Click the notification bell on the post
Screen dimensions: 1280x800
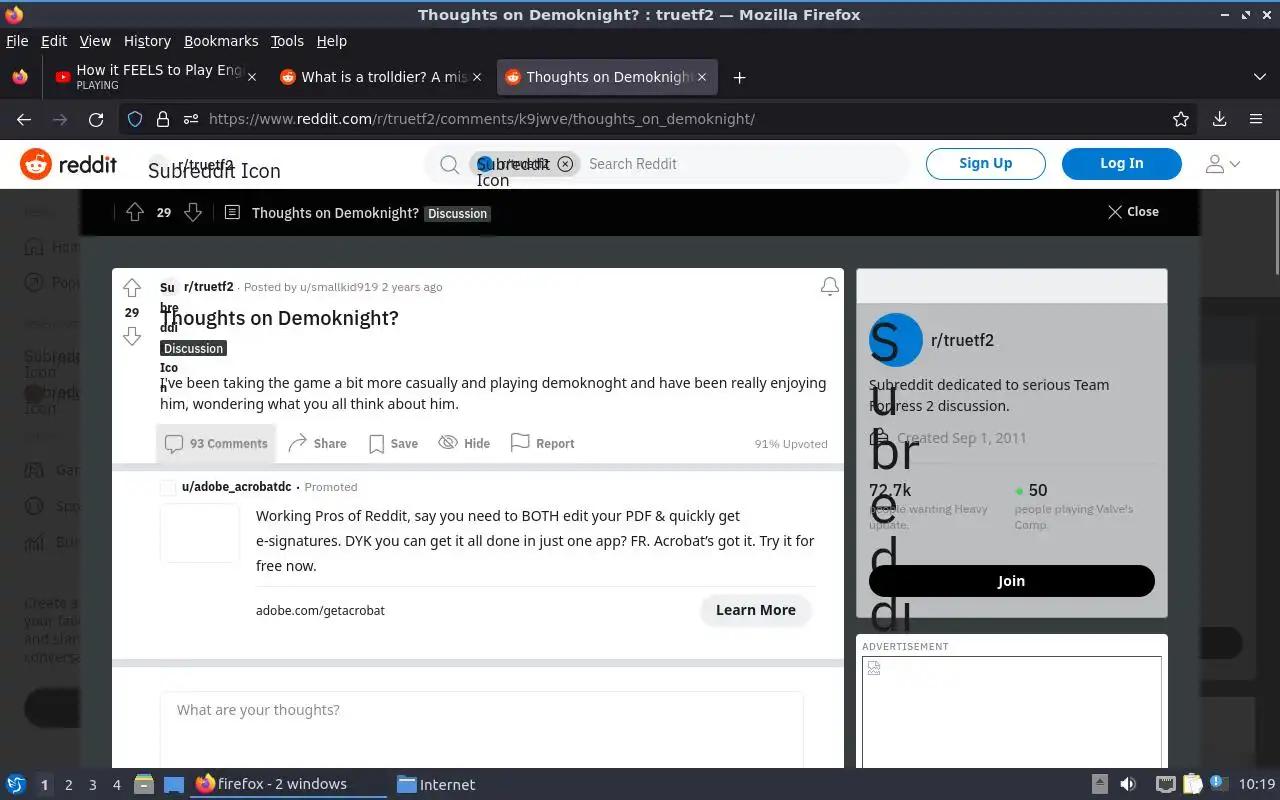point(829,287)
